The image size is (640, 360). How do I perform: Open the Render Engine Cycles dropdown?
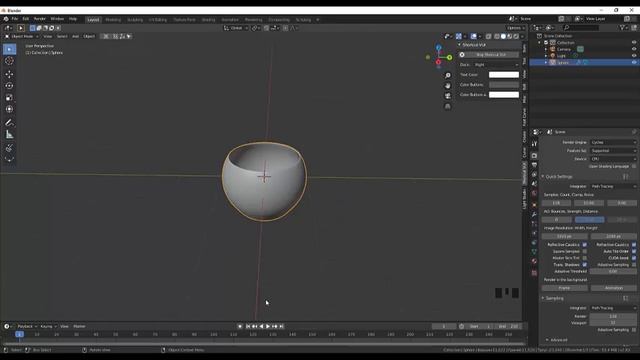613,142
